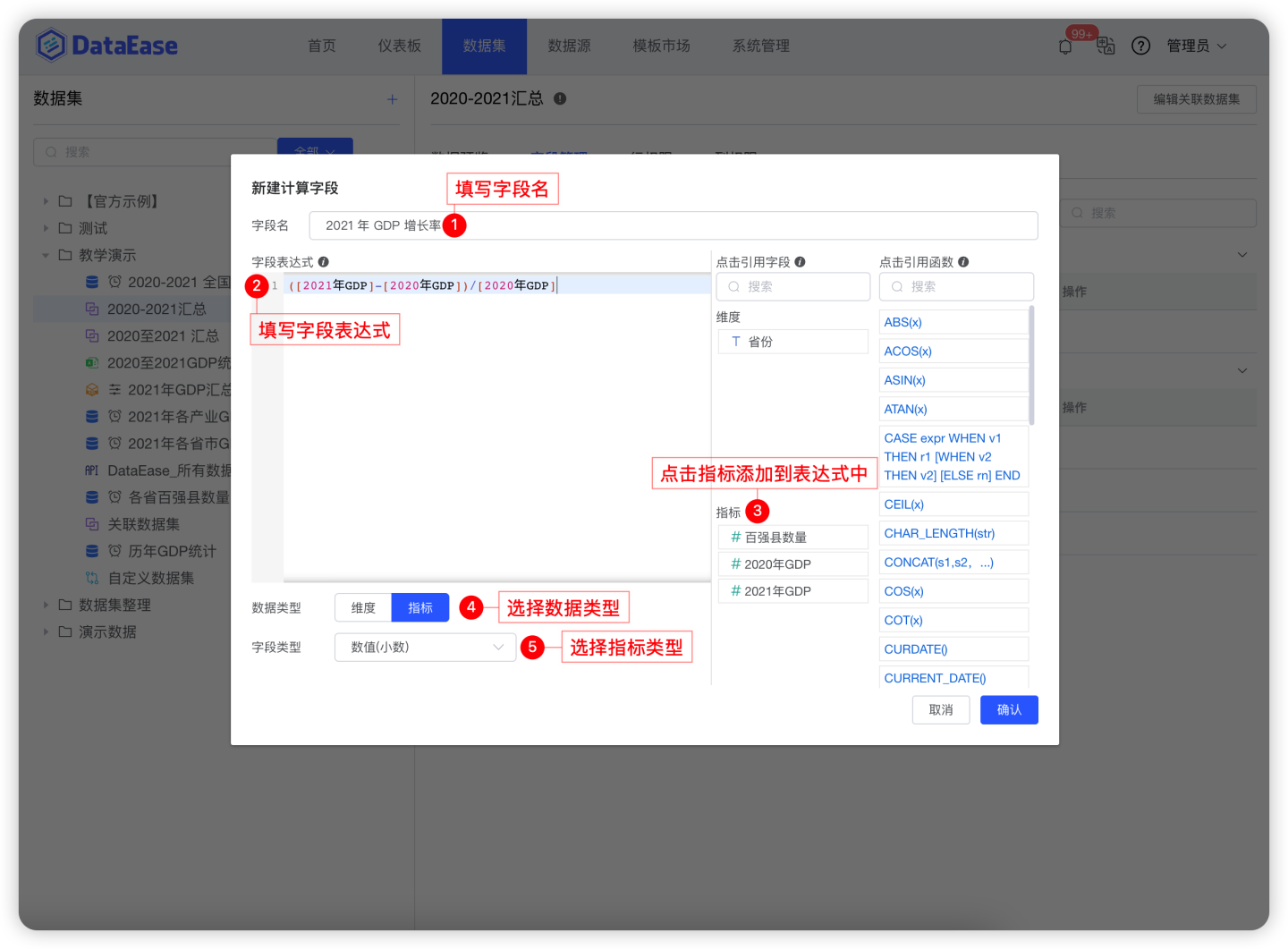
Task: Click the info icon beside 点击引用函数
Action: coord(963,261)
